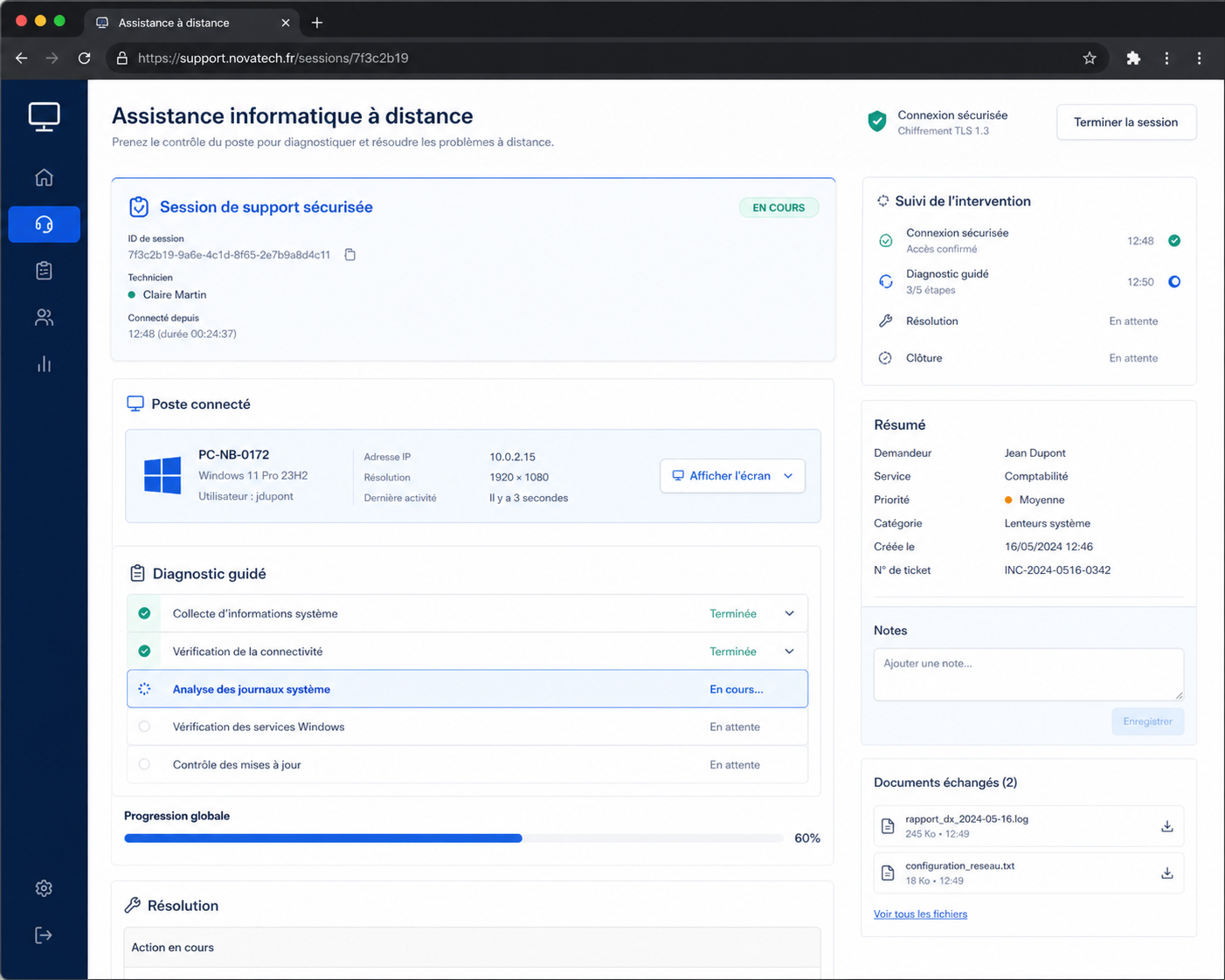1225x980 pixels.
Task: Expand Collecte d'informations système row chevron
Action: tap(789, 613)
